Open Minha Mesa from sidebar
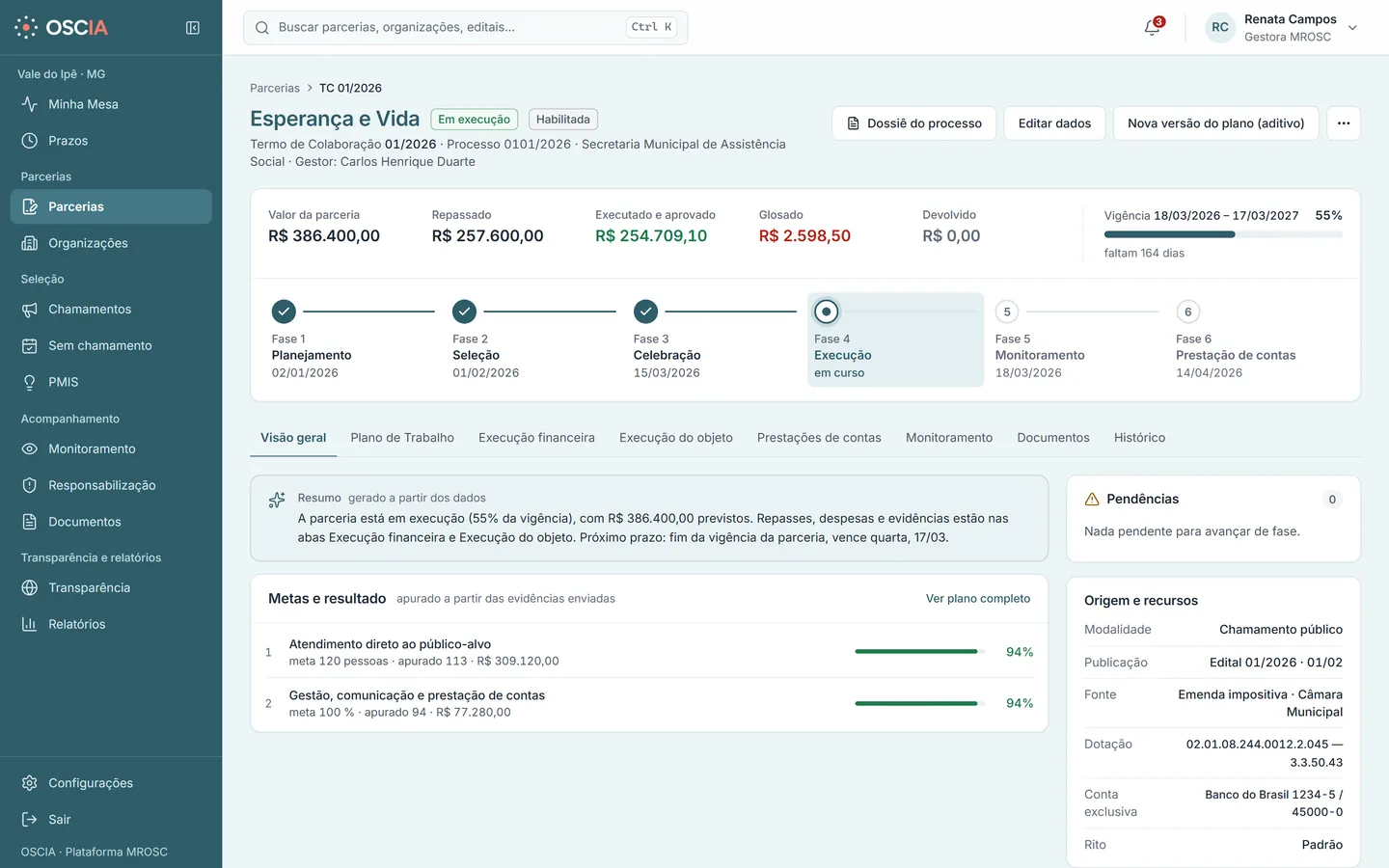The image size is (1389, 868). tap(111, 104)
